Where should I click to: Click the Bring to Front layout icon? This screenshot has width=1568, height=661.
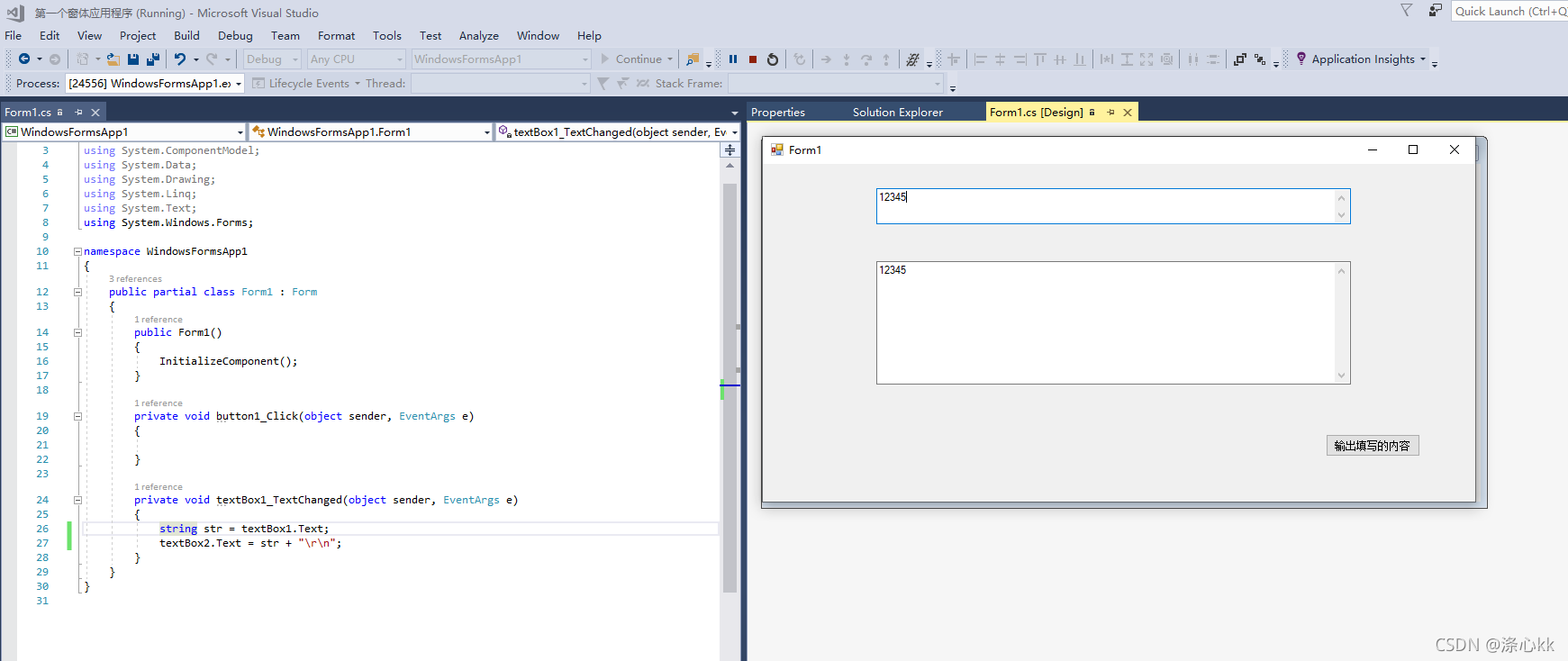click(x=1240, y=59)
